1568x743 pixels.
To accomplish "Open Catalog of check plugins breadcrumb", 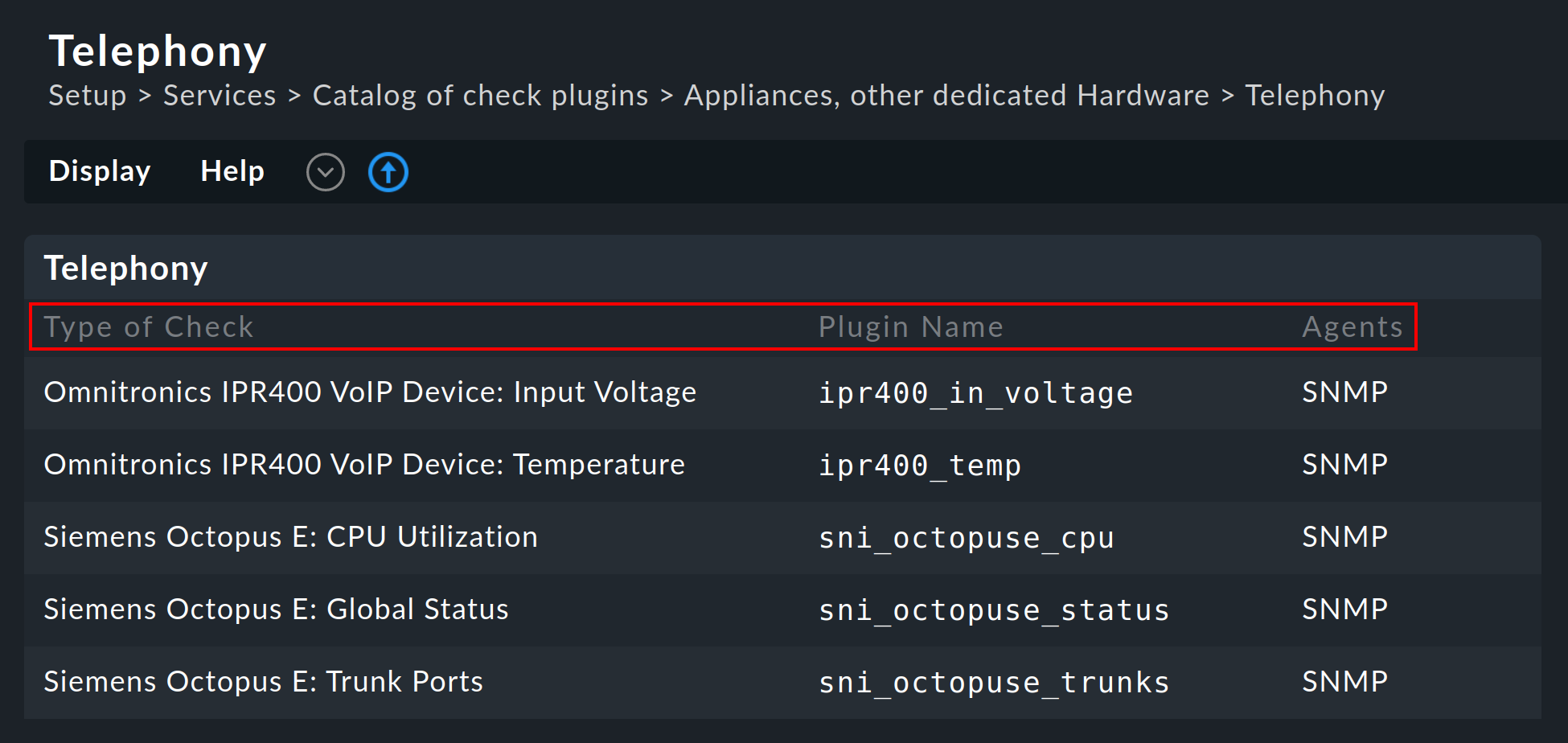I will click(x=479, y=95).
